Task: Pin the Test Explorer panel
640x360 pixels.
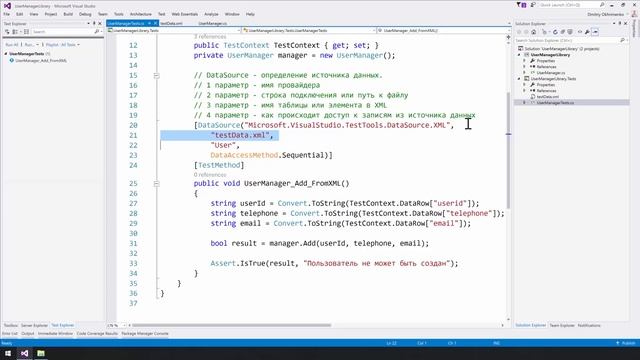Action: (x=94, y=24)
